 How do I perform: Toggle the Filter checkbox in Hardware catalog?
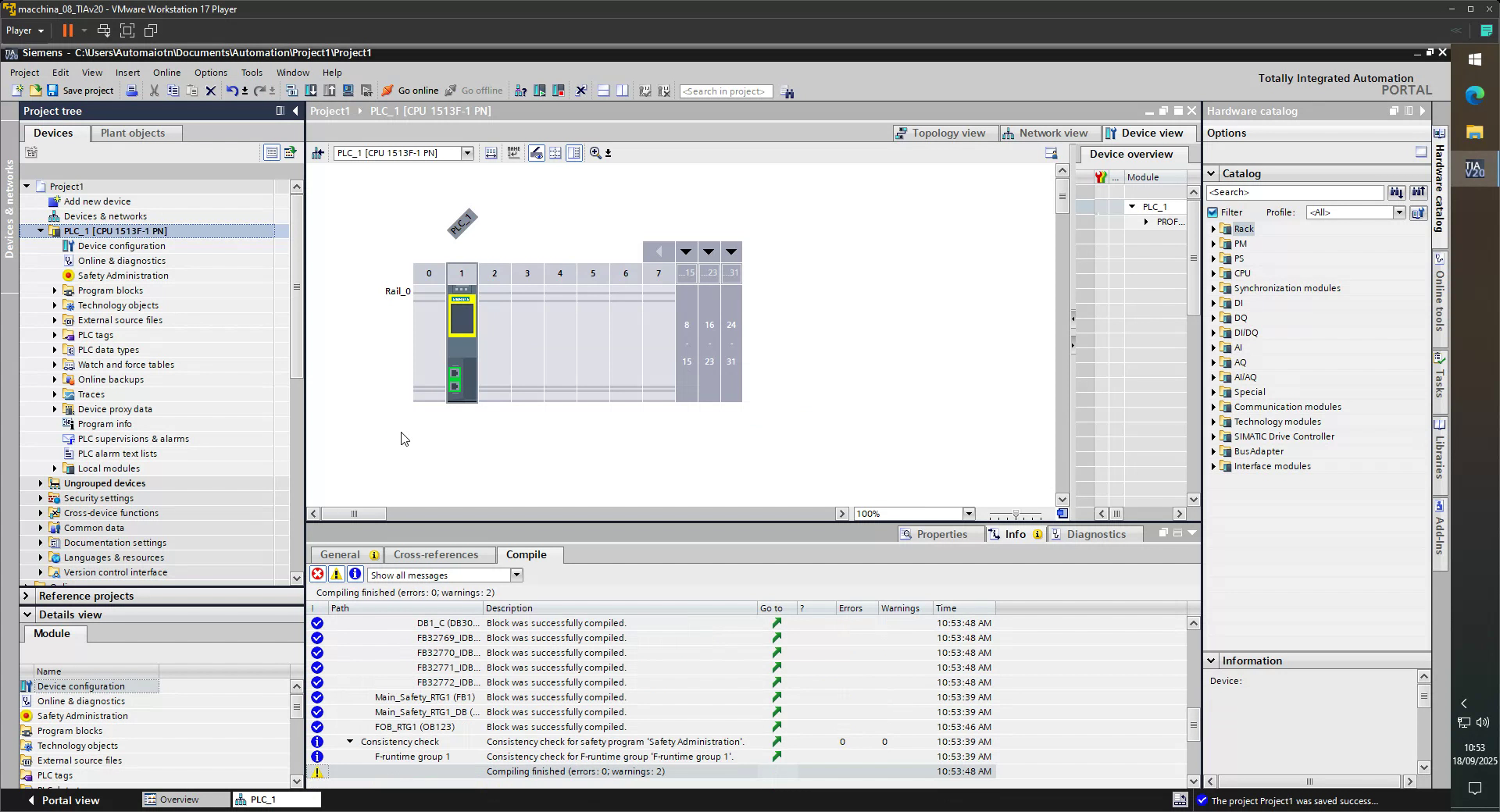click(1213, 212)
